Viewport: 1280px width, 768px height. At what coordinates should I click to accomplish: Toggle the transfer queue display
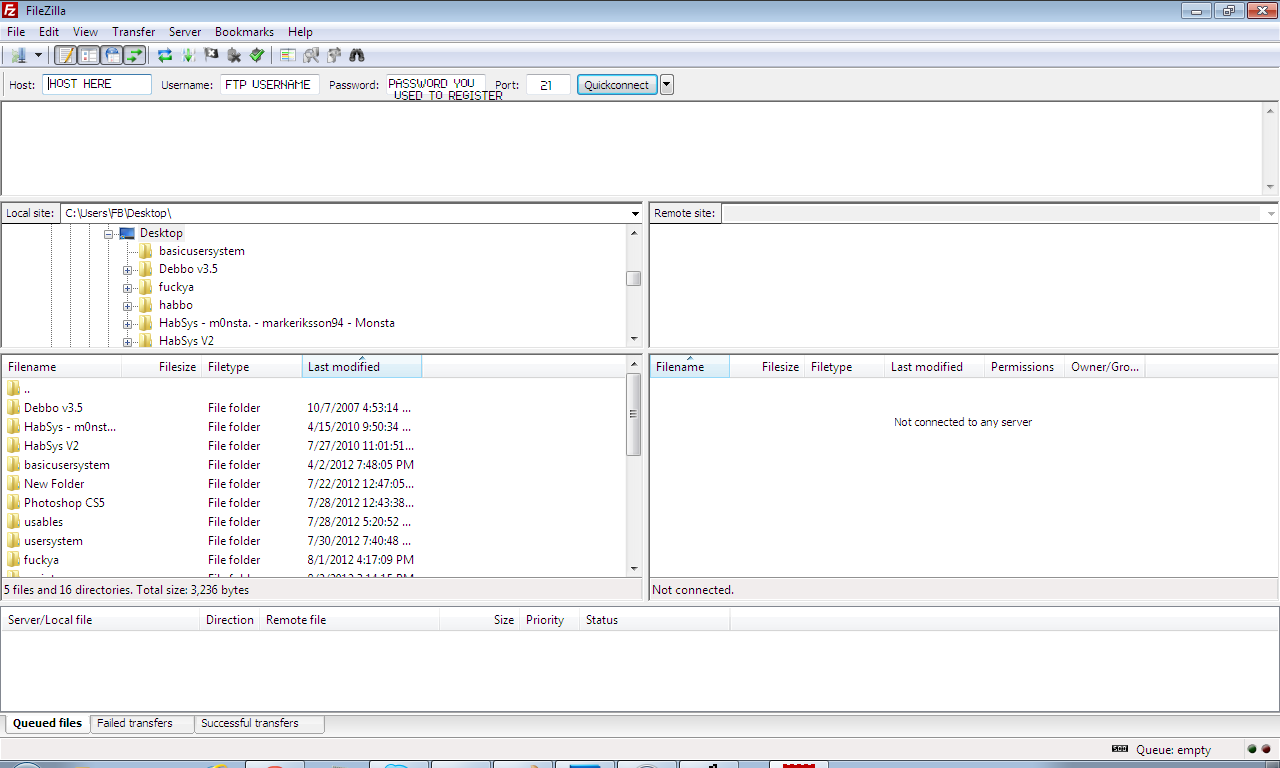[134, 55]
